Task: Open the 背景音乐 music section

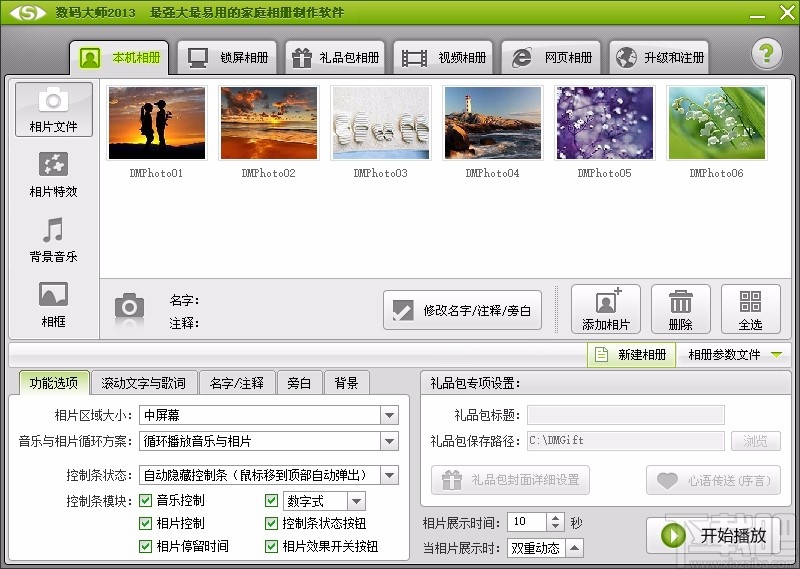Action: [x=54, y=240]
